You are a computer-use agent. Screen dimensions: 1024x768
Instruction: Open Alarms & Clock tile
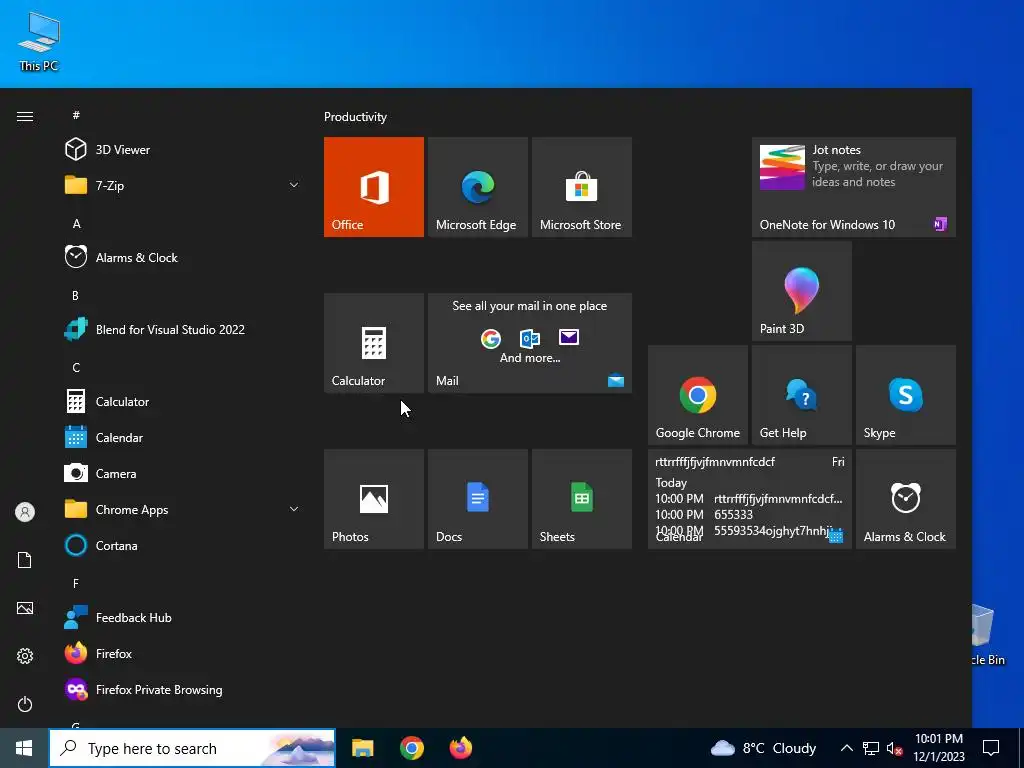[906, 499]
